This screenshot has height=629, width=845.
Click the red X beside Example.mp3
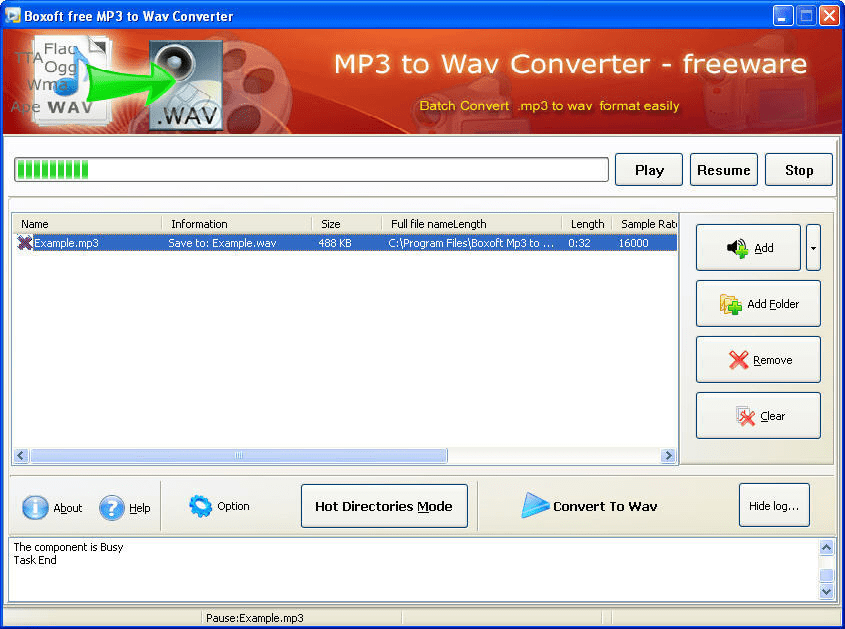21,242
